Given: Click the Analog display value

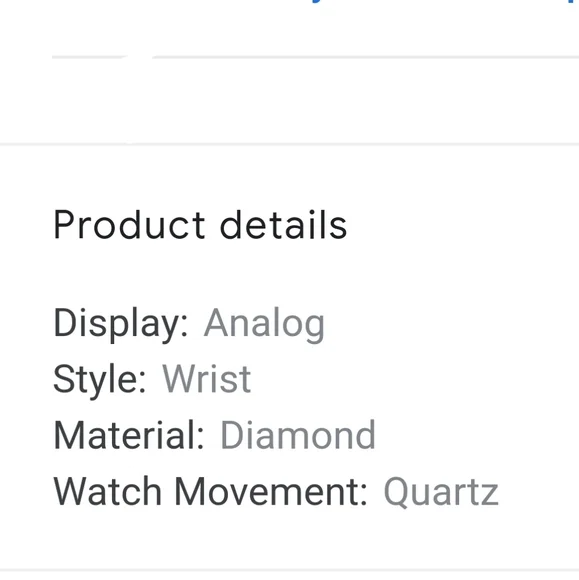Looking at the screenshot, I should (x=264, y=324).
